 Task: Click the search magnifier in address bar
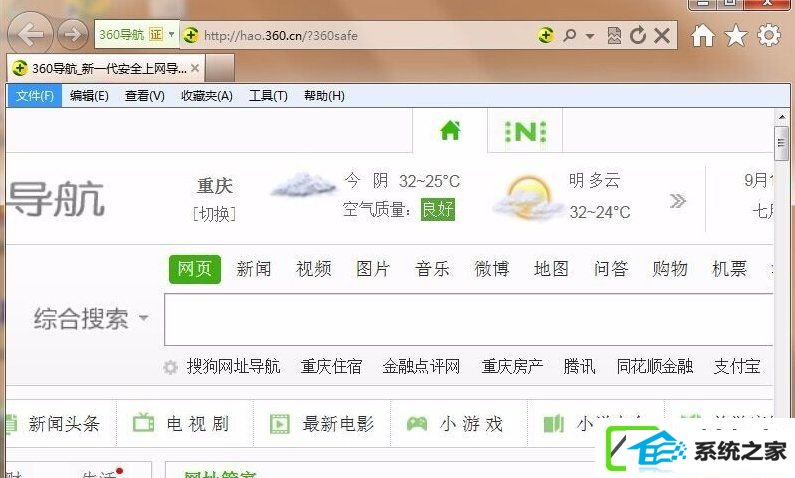click(x=570, y=35)
